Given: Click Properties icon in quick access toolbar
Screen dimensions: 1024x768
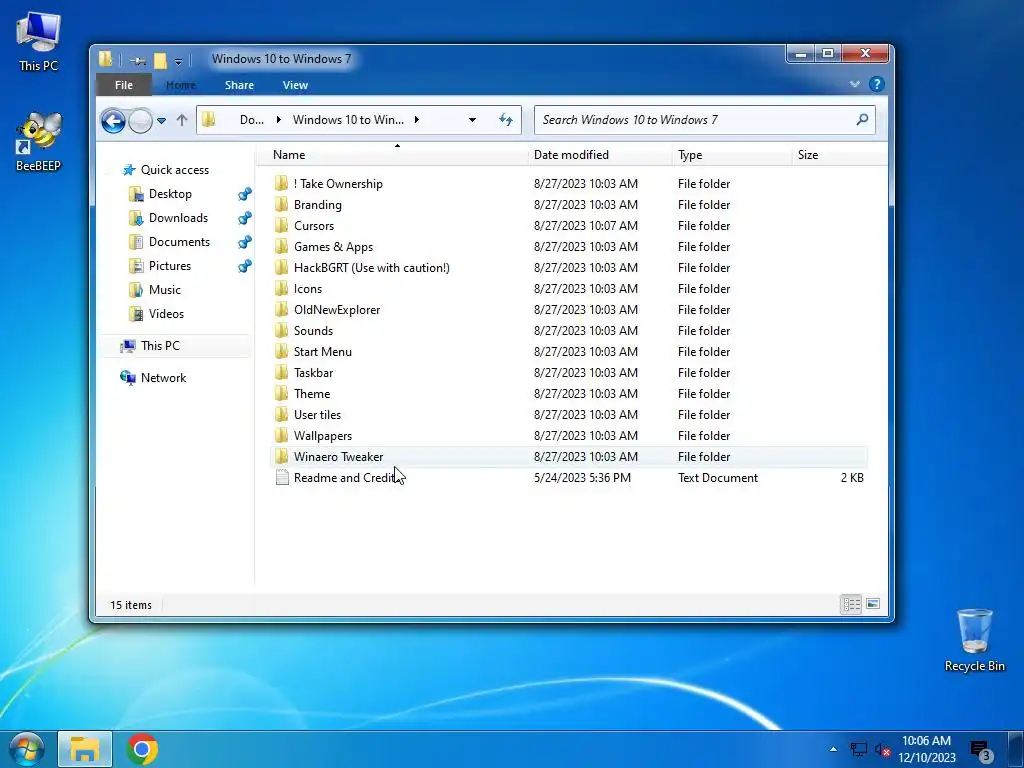Looking at the screenshot, I should 138,61.
